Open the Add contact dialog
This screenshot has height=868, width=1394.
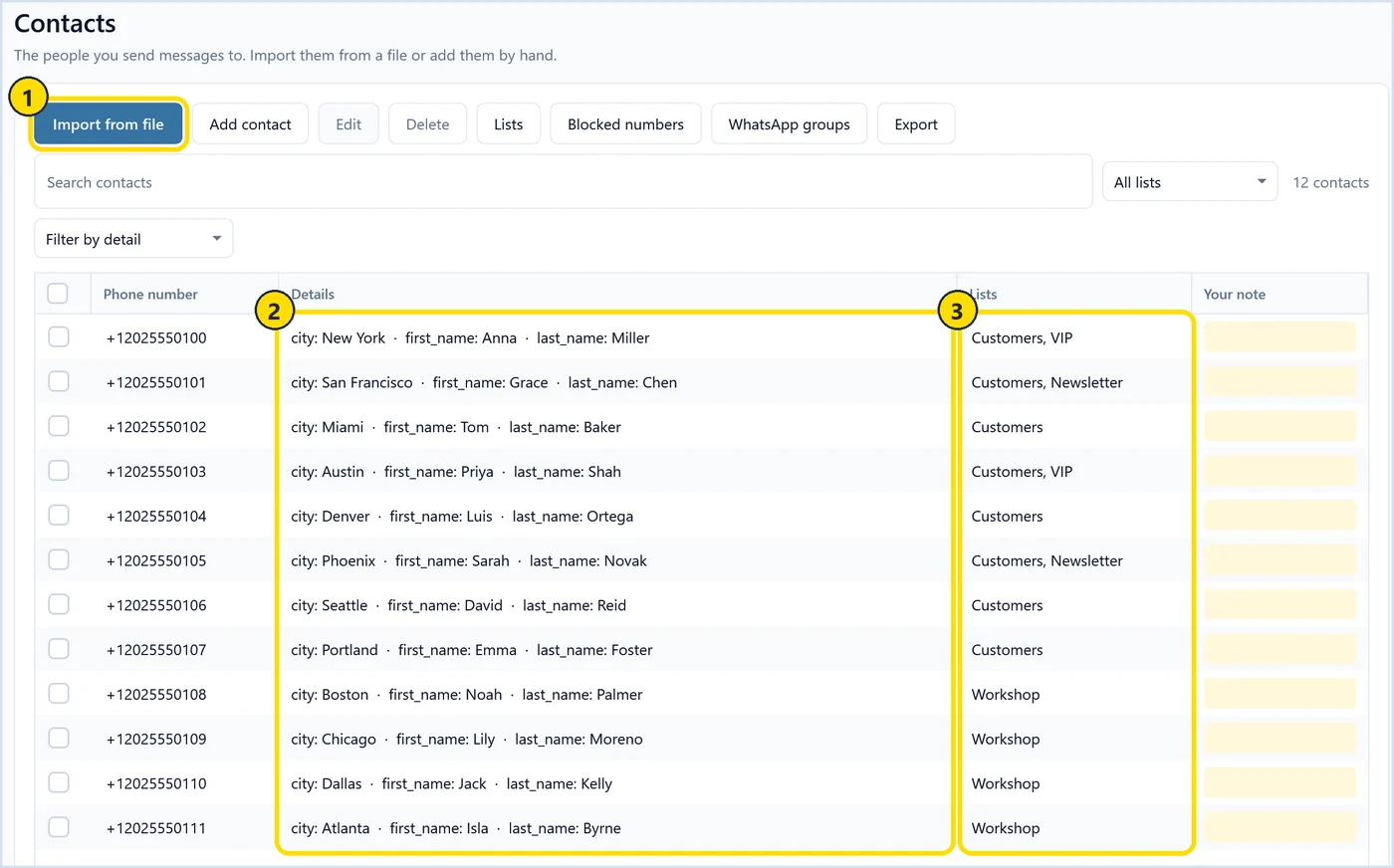(250, 124)
